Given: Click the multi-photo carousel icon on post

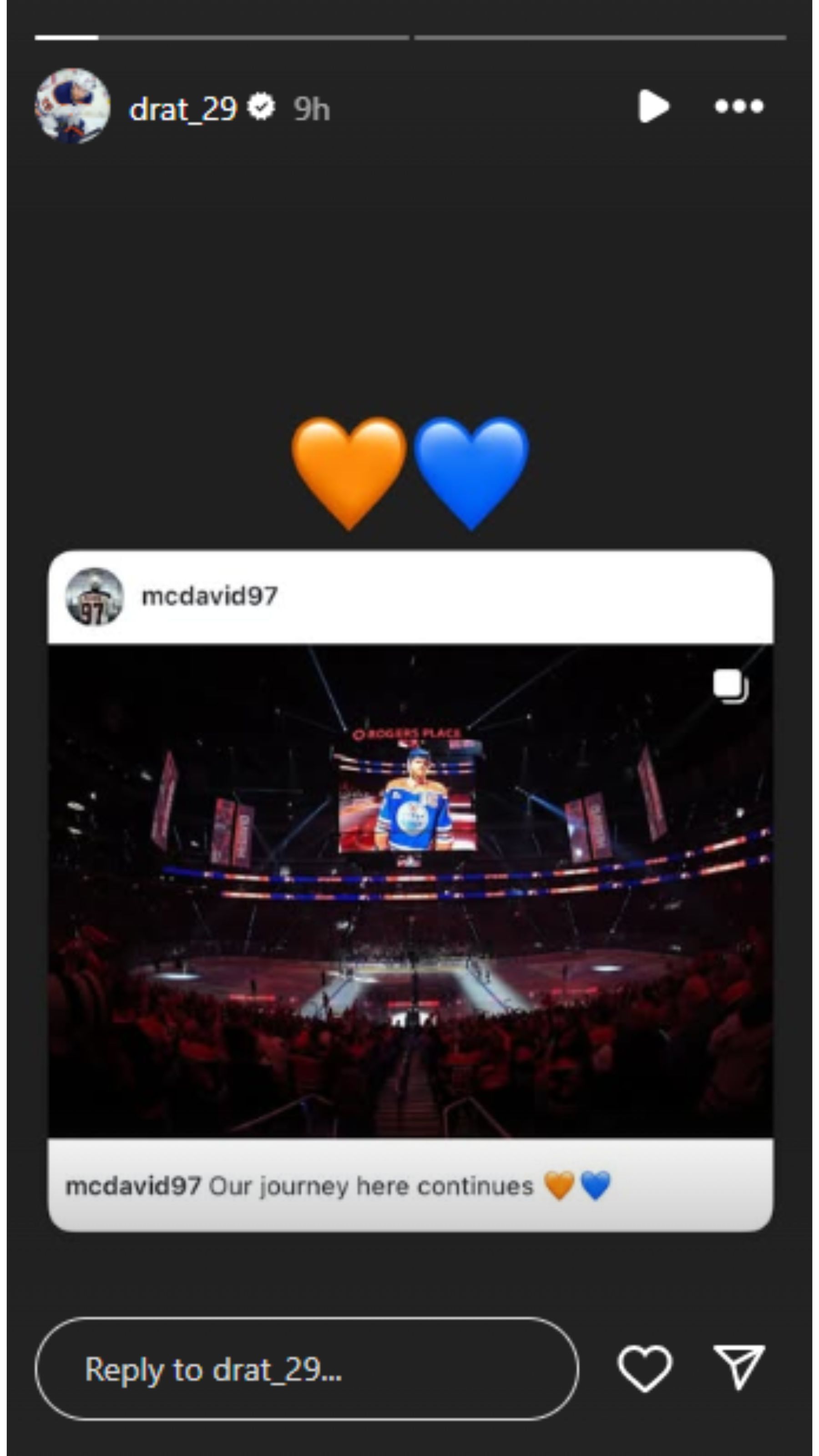Looking at the screenshot, I should pyautogui.click(x=731, y=686).
